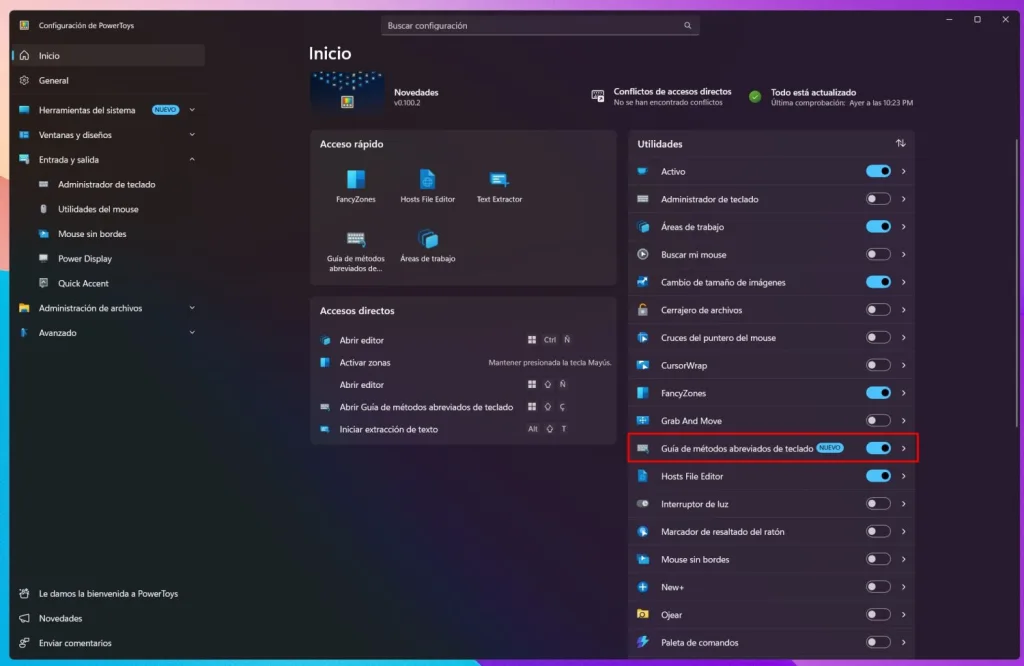The image size is (1024, 666).
Task: Open CursorWrap settings chevron
Action: (903, 365)
